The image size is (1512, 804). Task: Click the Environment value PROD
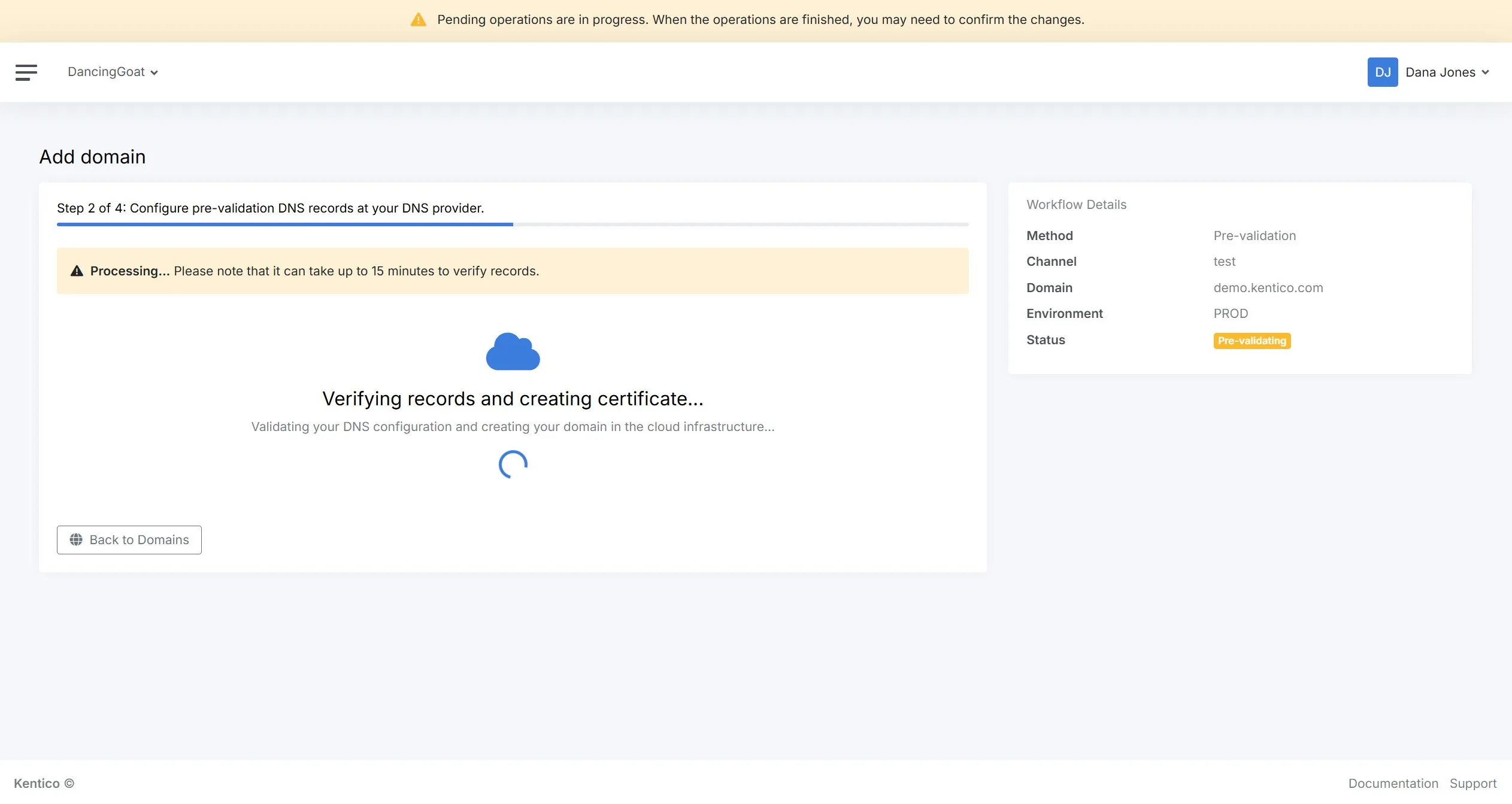pos(1231,314)
